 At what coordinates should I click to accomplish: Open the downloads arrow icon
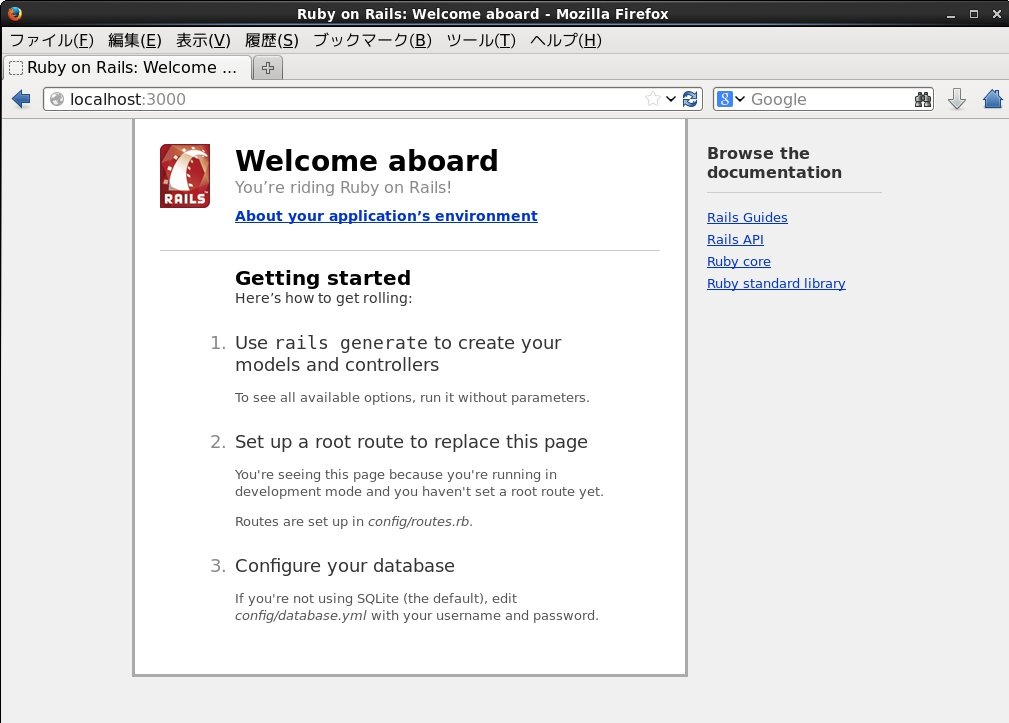click(x=957, y=99)
